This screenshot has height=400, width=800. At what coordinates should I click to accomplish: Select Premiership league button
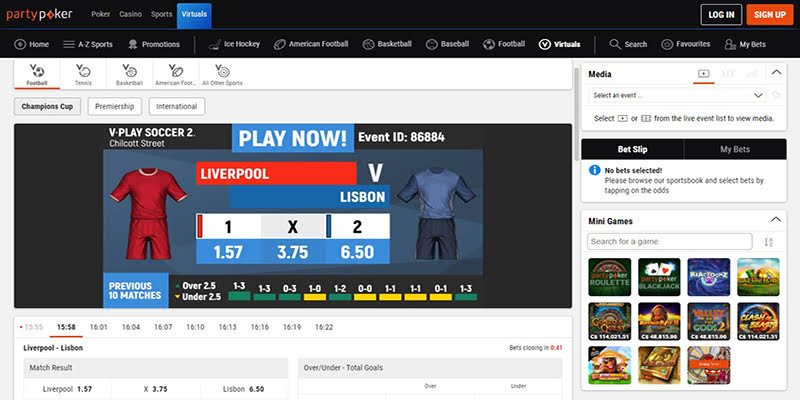(x=114, y=107)
